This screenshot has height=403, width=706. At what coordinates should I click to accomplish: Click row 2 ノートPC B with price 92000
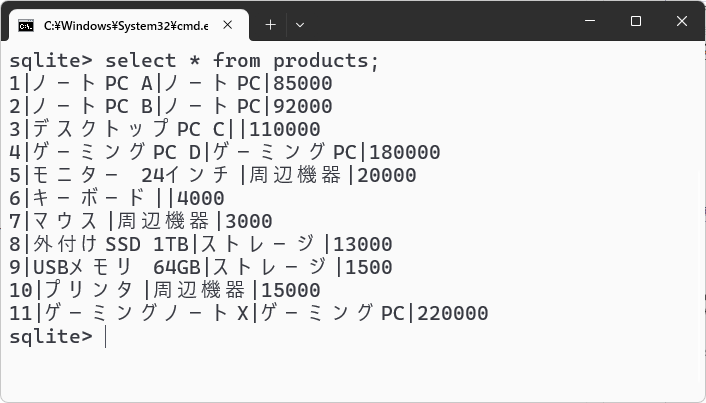pos(171,106)
